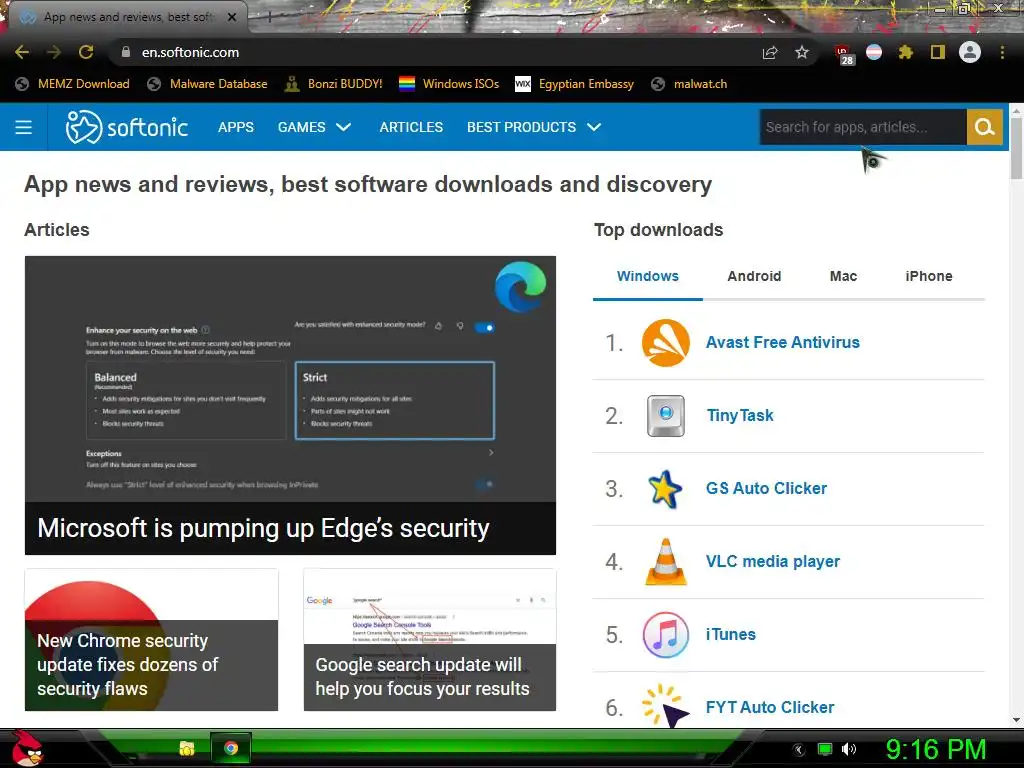Open uBlock extension with 28 badge

click(844, 54)
